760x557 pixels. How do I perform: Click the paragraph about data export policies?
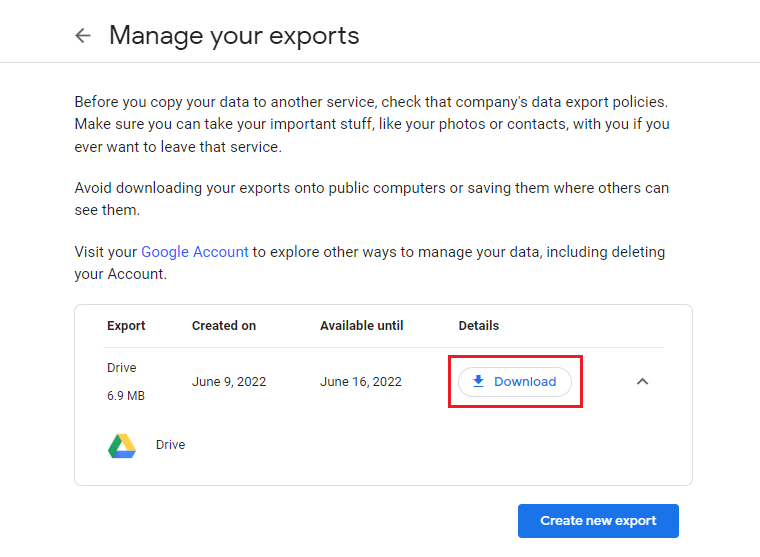coord(372,124)
